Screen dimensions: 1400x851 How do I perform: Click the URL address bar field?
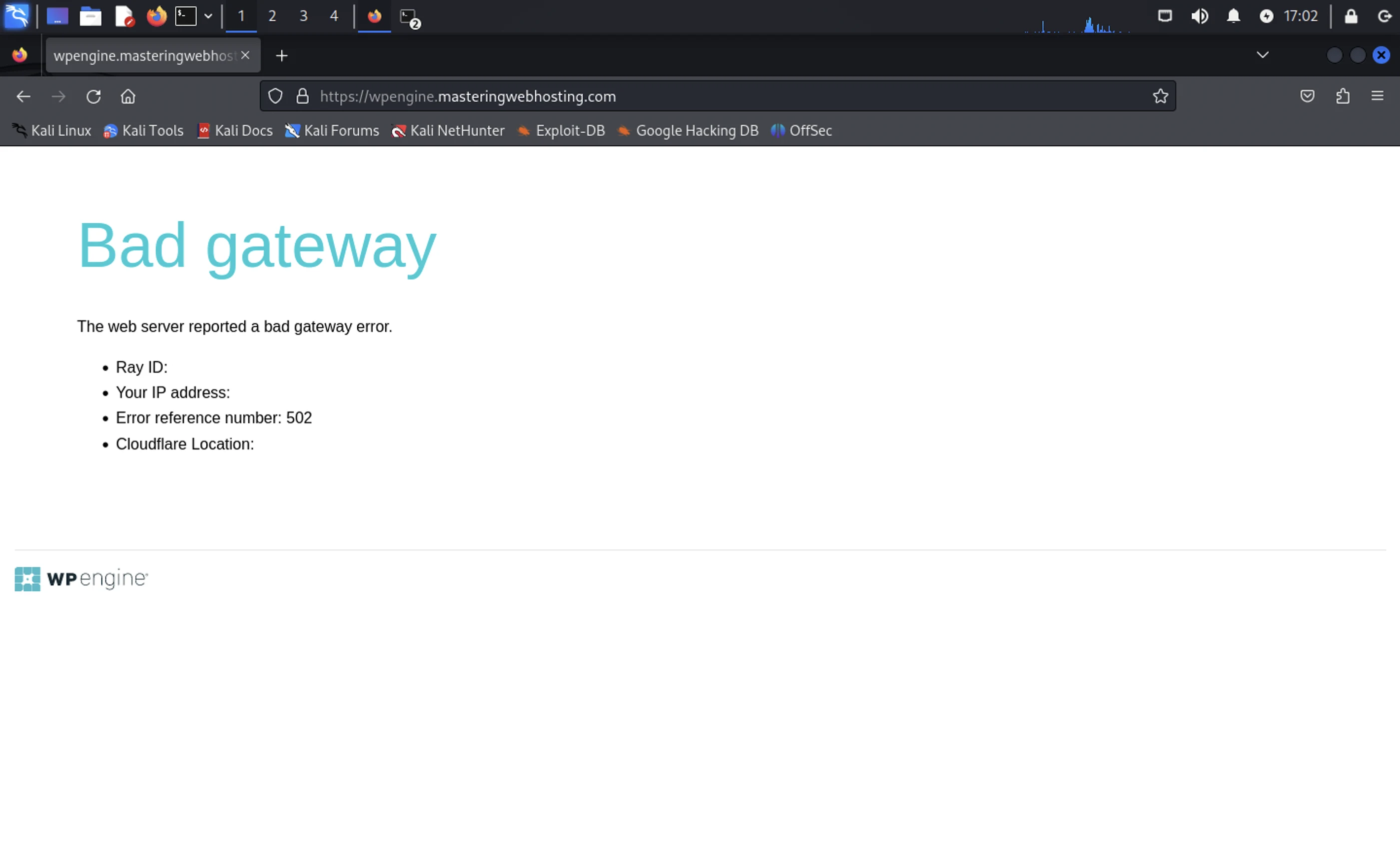pyautogui.click(x=682, y=96)
